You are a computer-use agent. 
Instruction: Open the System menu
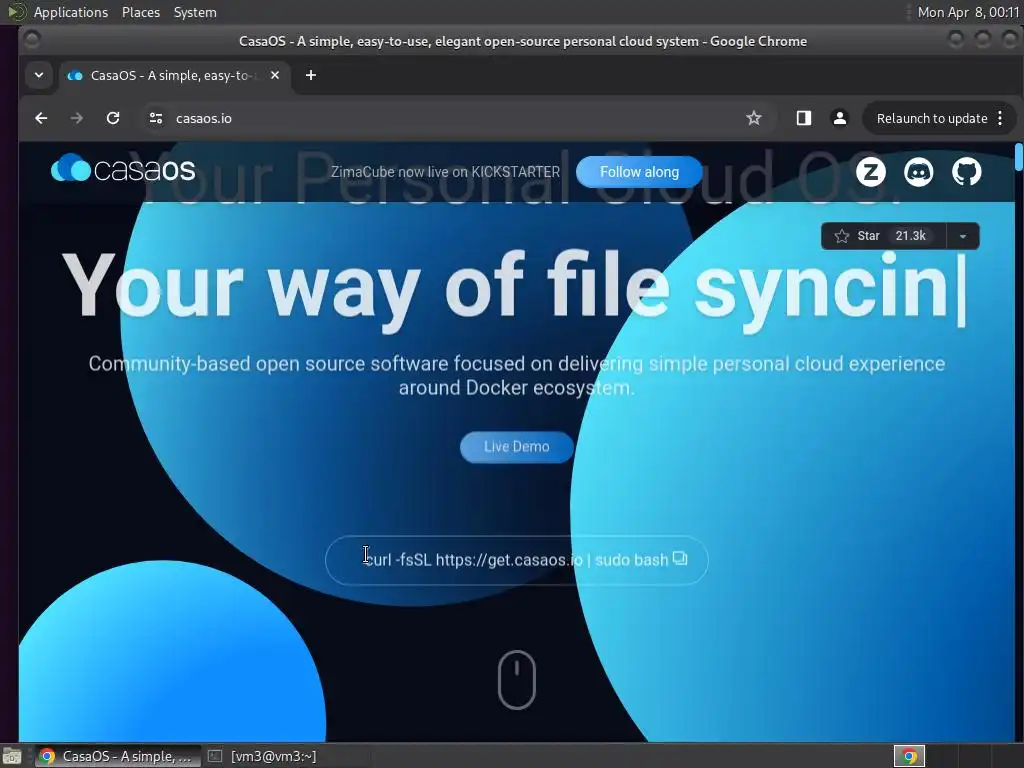(195, 12)
